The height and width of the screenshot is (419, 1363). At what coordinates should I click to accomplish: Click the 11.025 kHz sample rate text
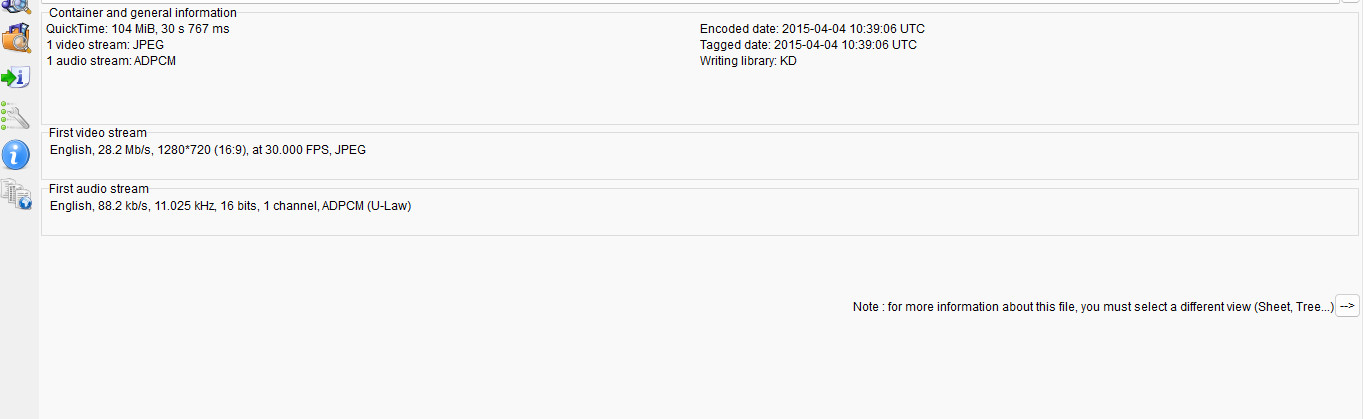[x=185, y=206]
